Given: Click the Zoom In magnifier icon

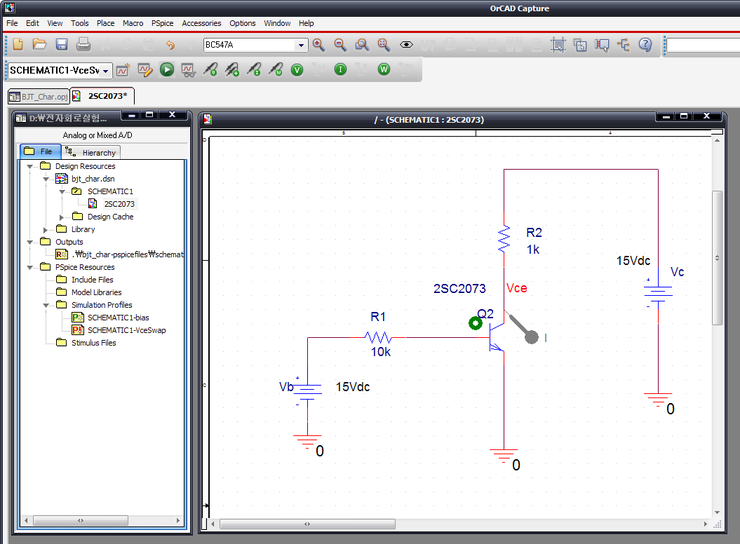Looking at the screenshot, I should tap(319, 45).
